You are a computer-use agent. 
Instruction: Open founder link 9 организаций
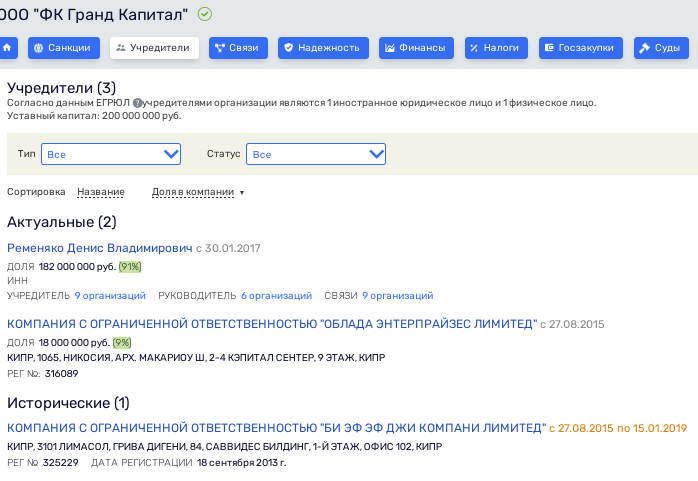pos(110,295)
